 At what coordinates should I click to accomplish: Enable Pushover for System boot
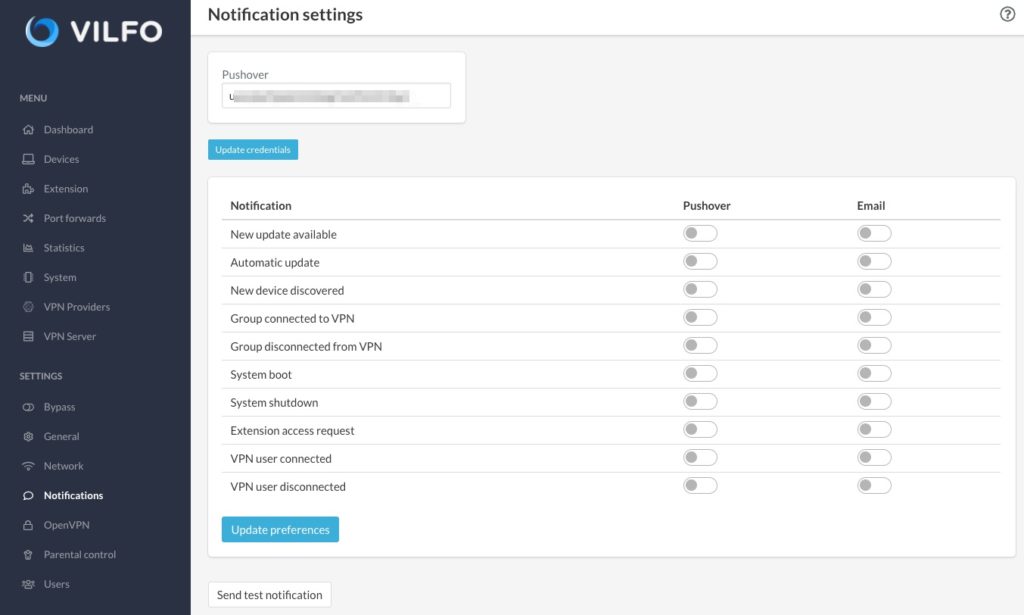pyautogui.click(x=700, y=373)
